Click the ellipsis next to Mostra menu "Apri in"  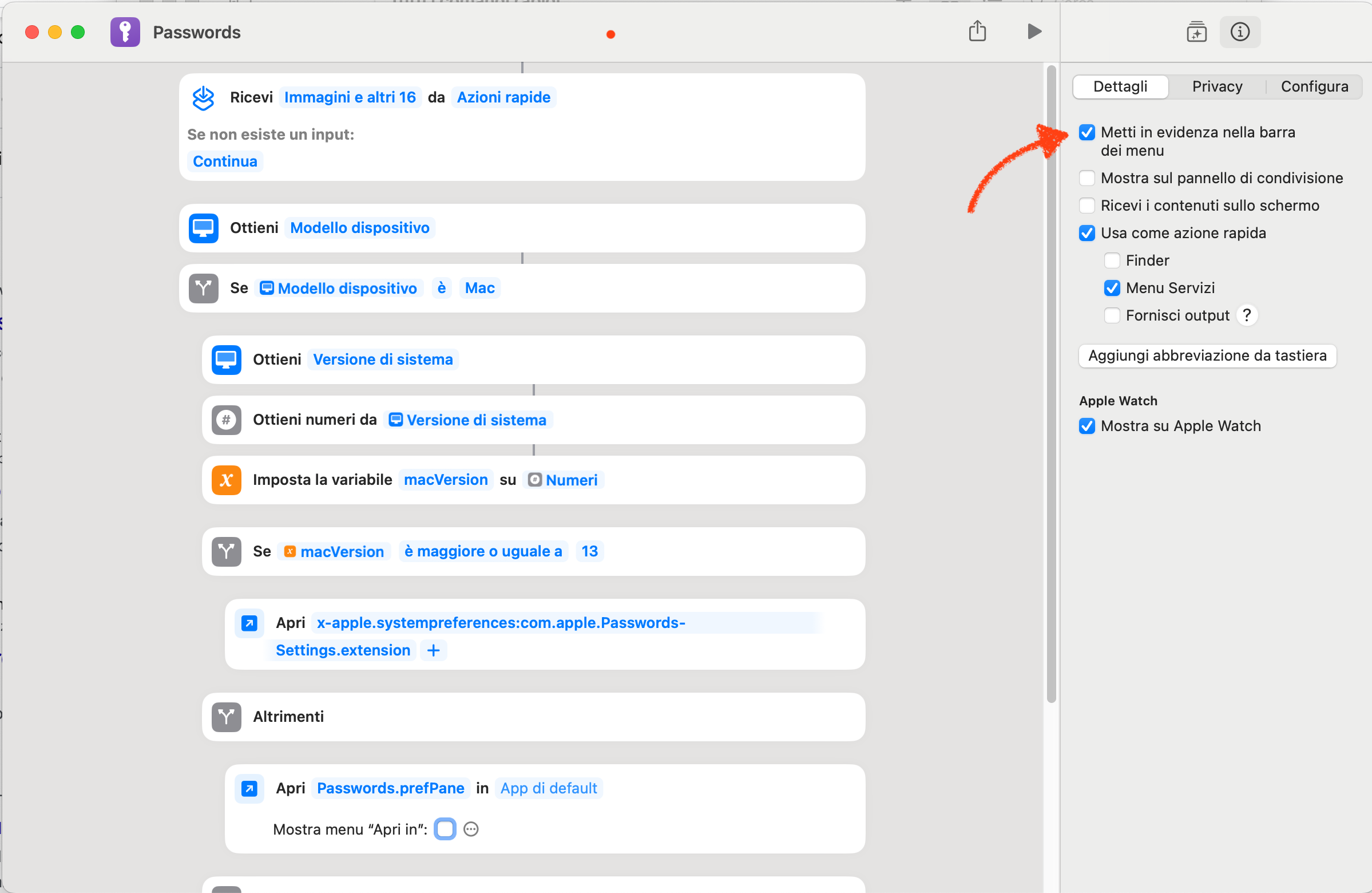pos(471,829)
